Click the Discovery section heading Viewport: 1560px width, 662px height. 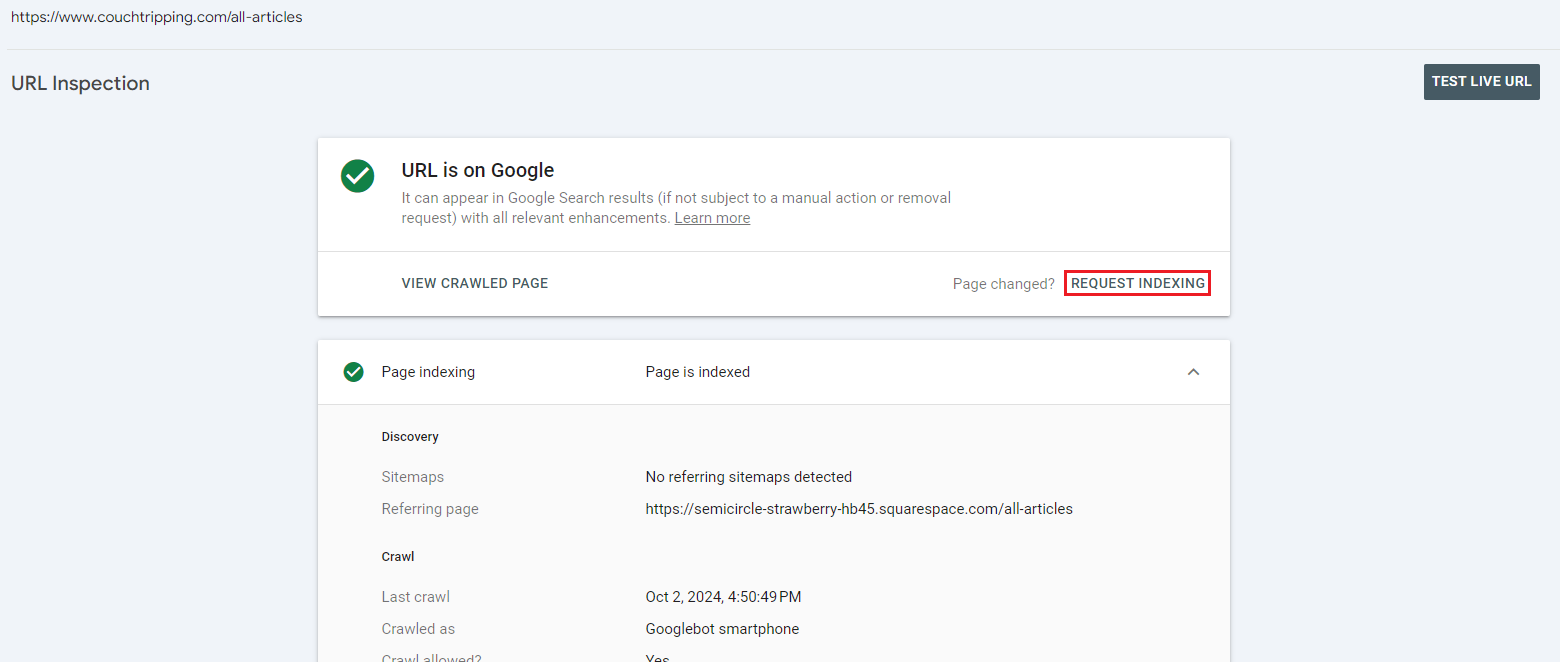[410, 437]
